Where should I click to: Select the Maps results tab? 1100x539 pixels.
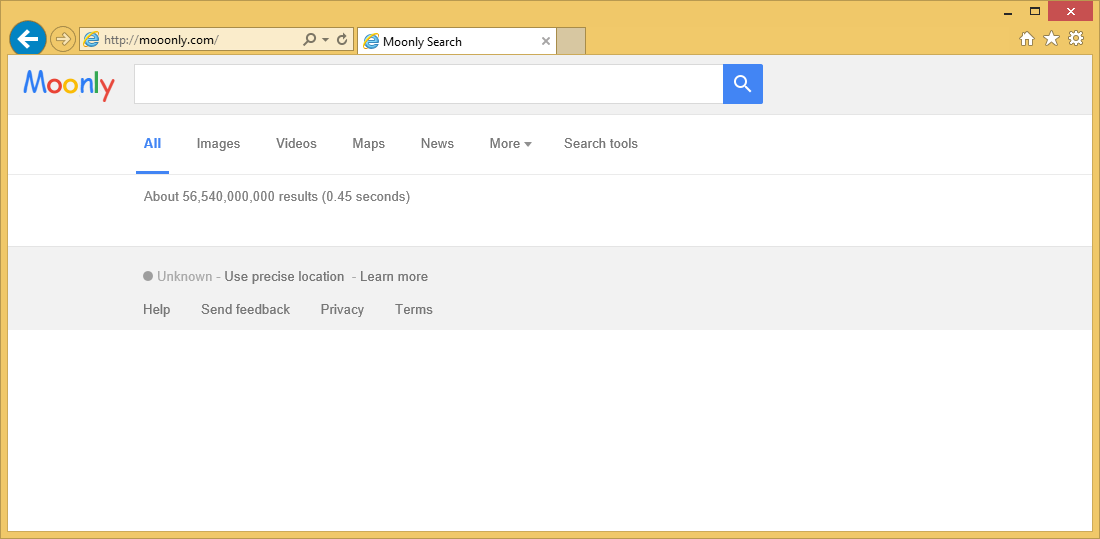(368, 144)
